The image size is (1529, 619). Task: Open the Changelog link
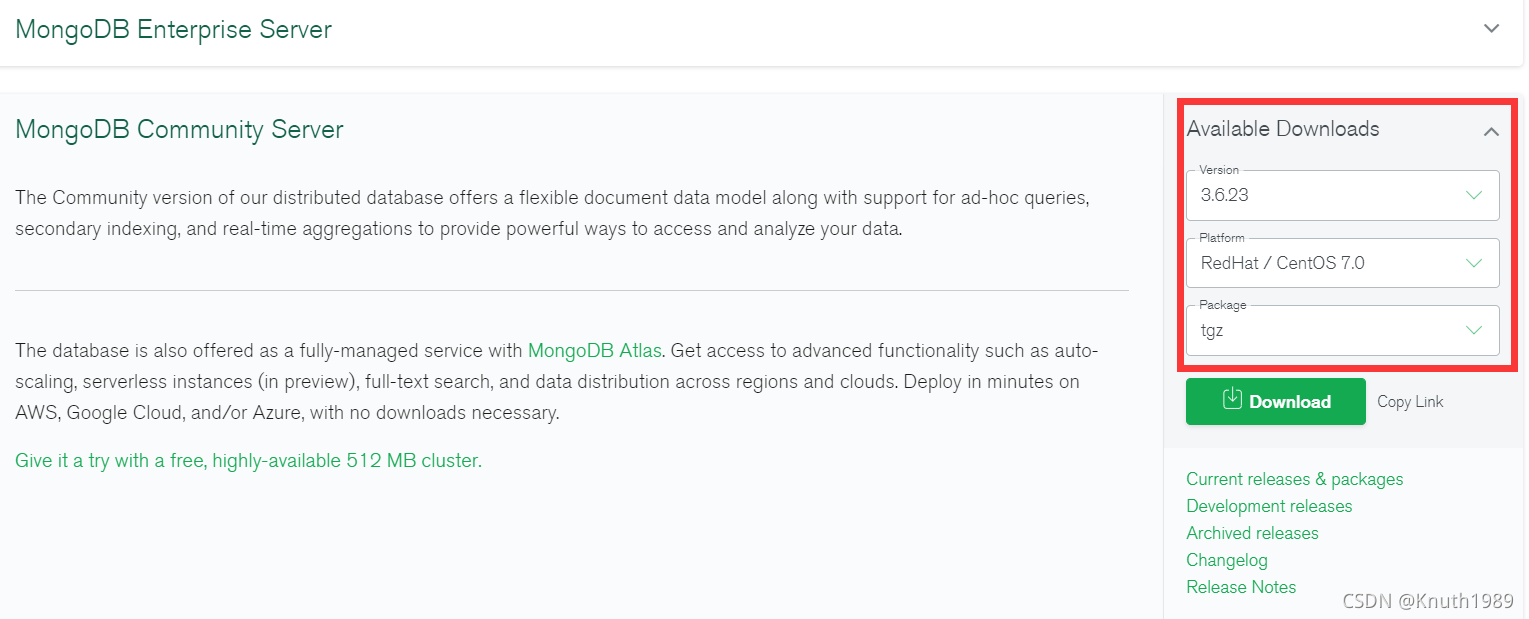tap(1227, 560)
